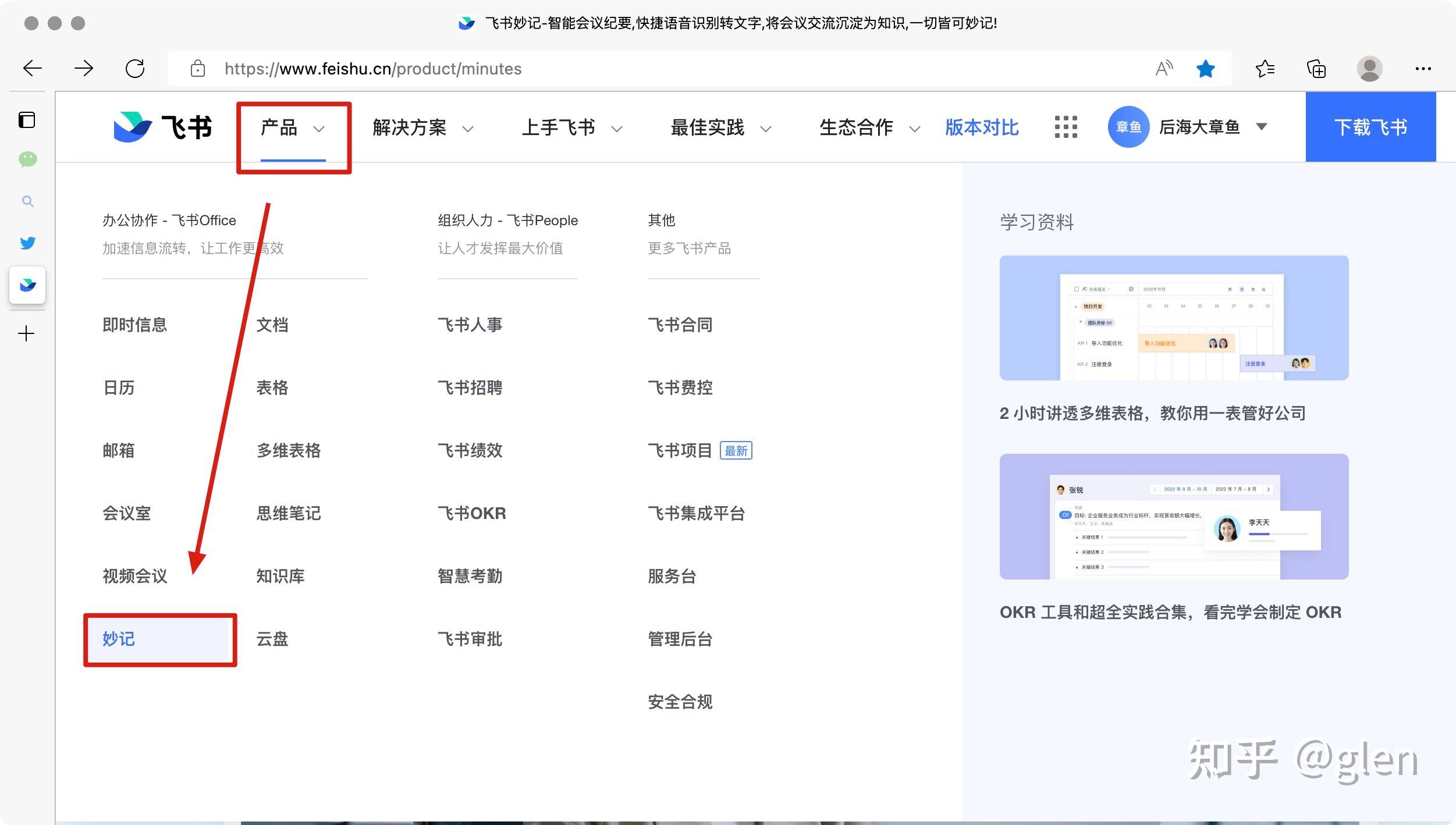
Task: Open 飞书招聘 product page
Action: (x=470, y=387)
